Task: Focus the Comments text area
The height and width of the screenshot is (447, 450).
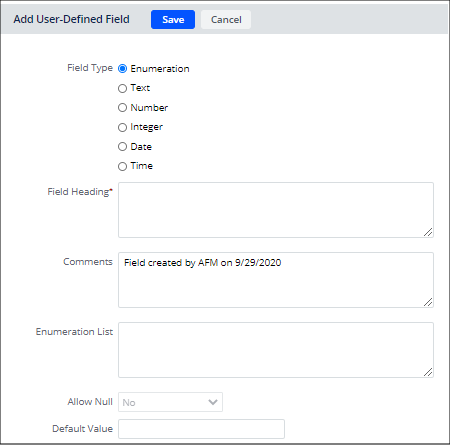Action: pos(276,280)
